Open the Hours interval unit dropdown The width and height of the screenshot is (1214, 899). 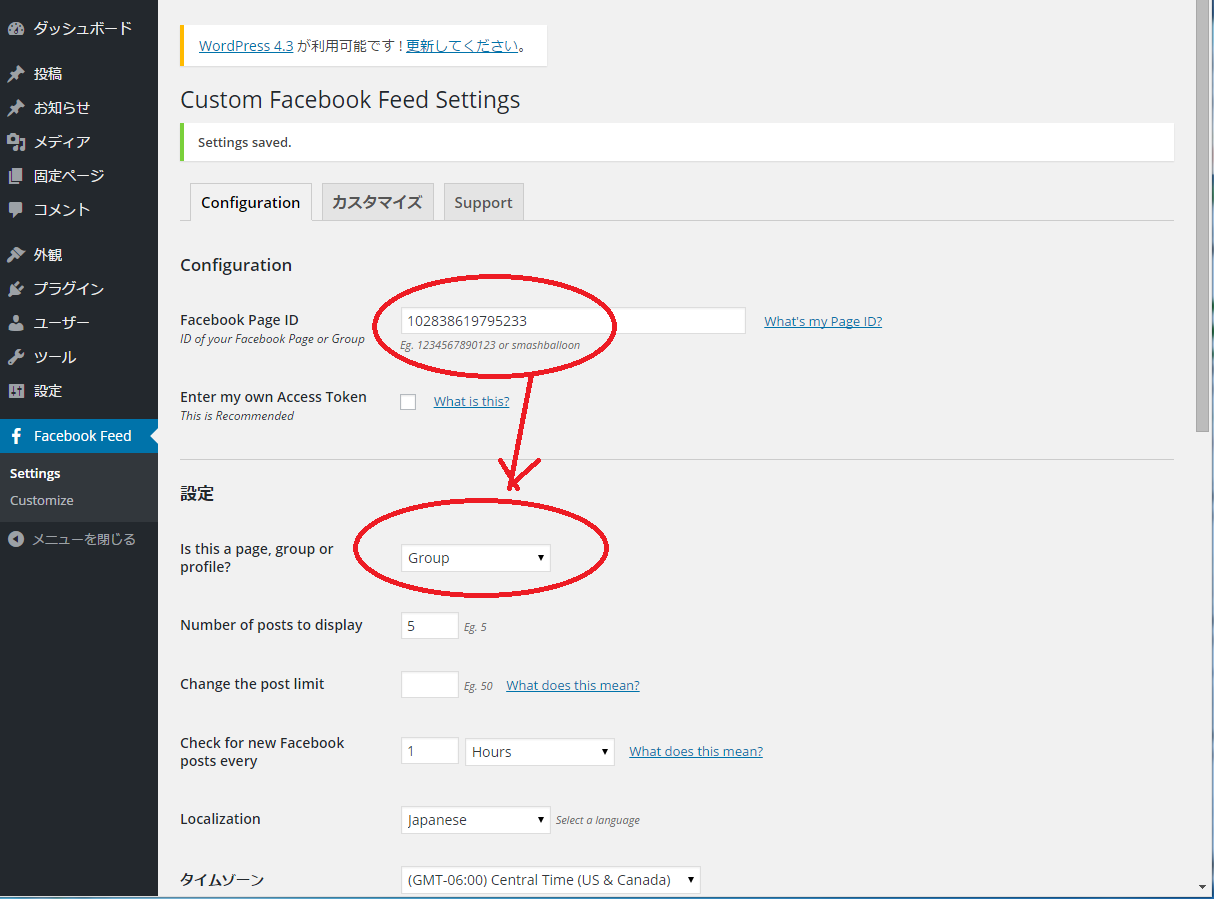point(540,752)
